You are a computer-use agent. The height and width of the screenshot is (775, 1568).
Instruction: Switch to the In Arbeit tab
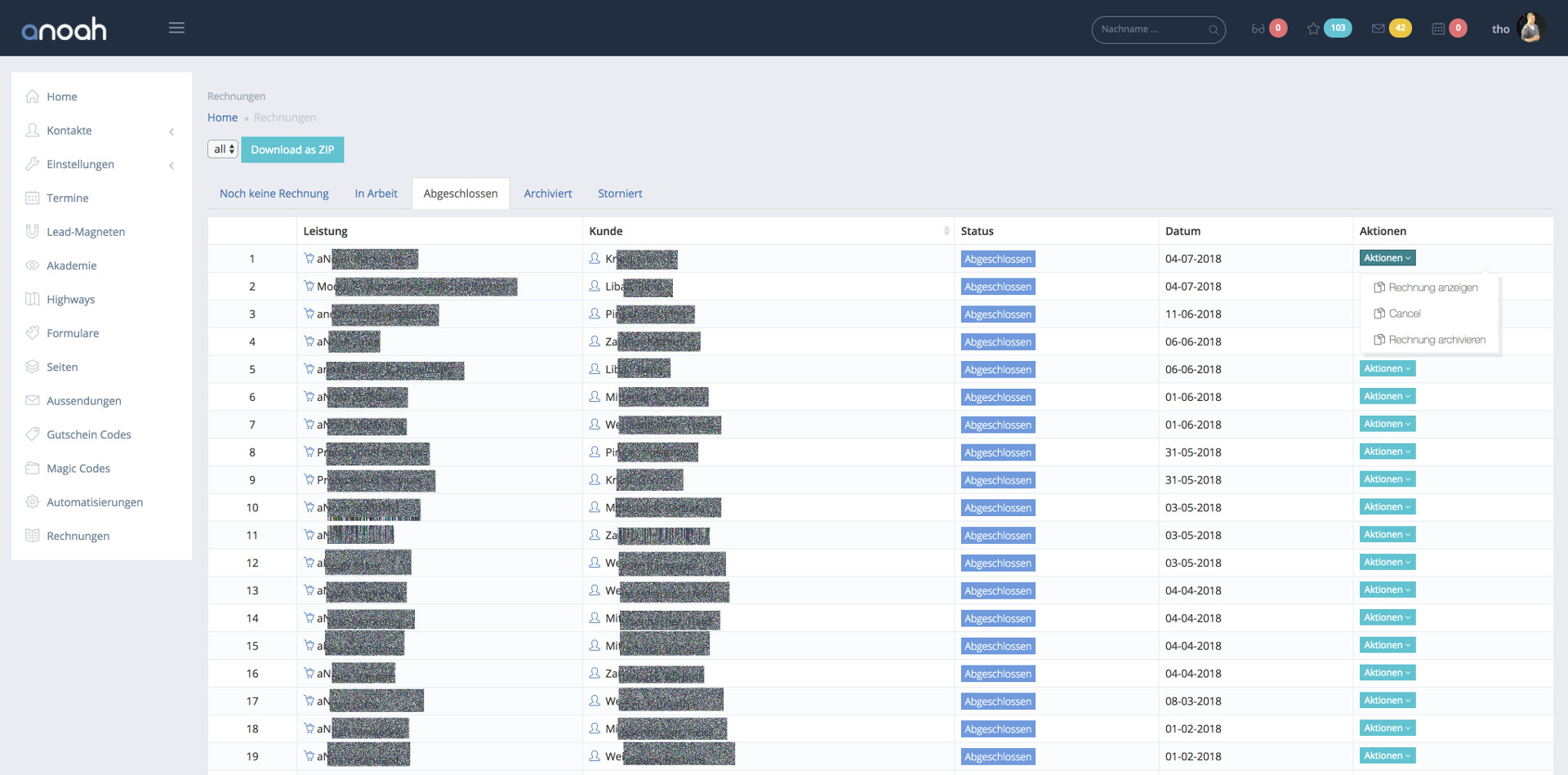(x=376, y=194)
